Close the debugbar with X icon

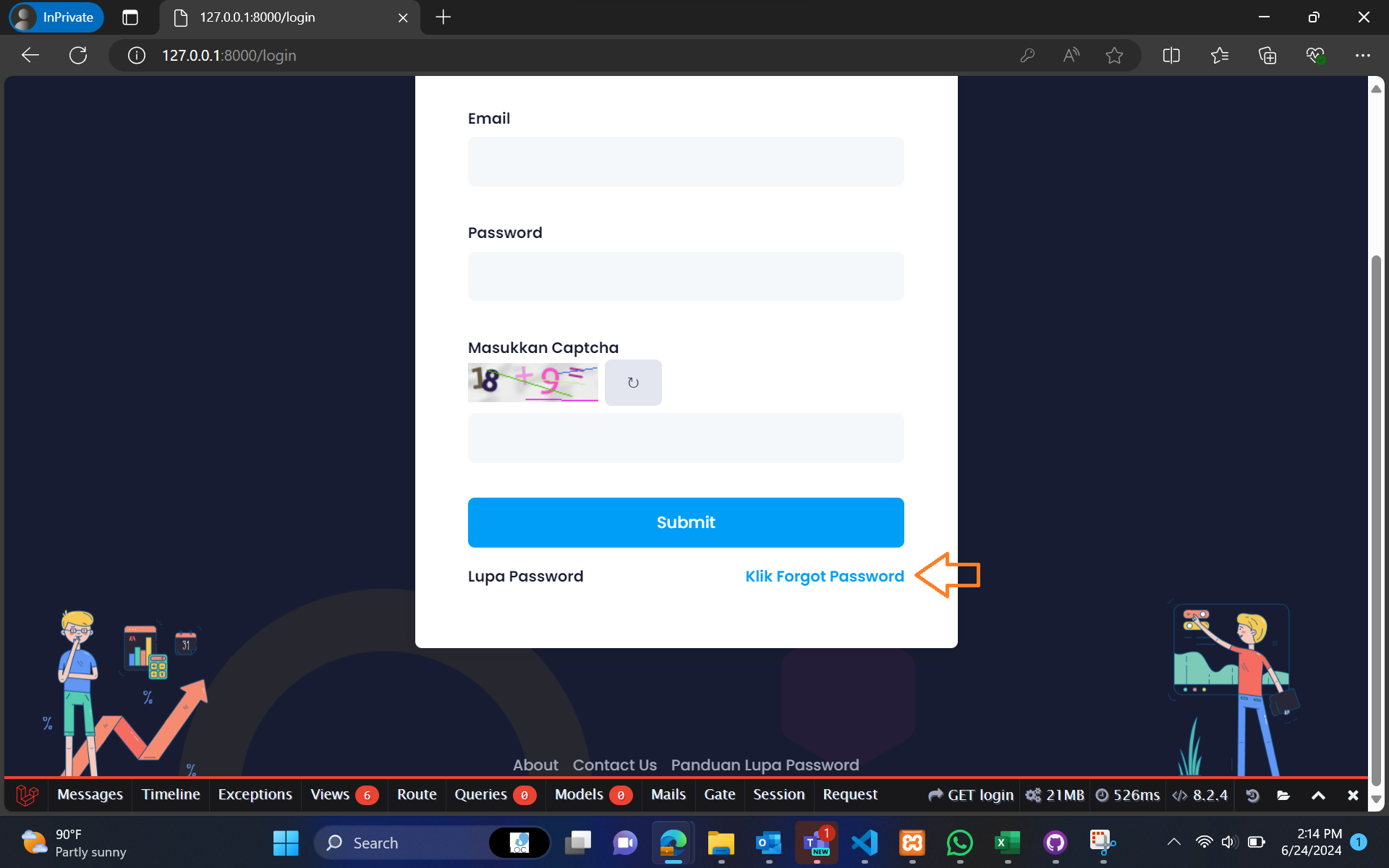[x=1353, y=795]
